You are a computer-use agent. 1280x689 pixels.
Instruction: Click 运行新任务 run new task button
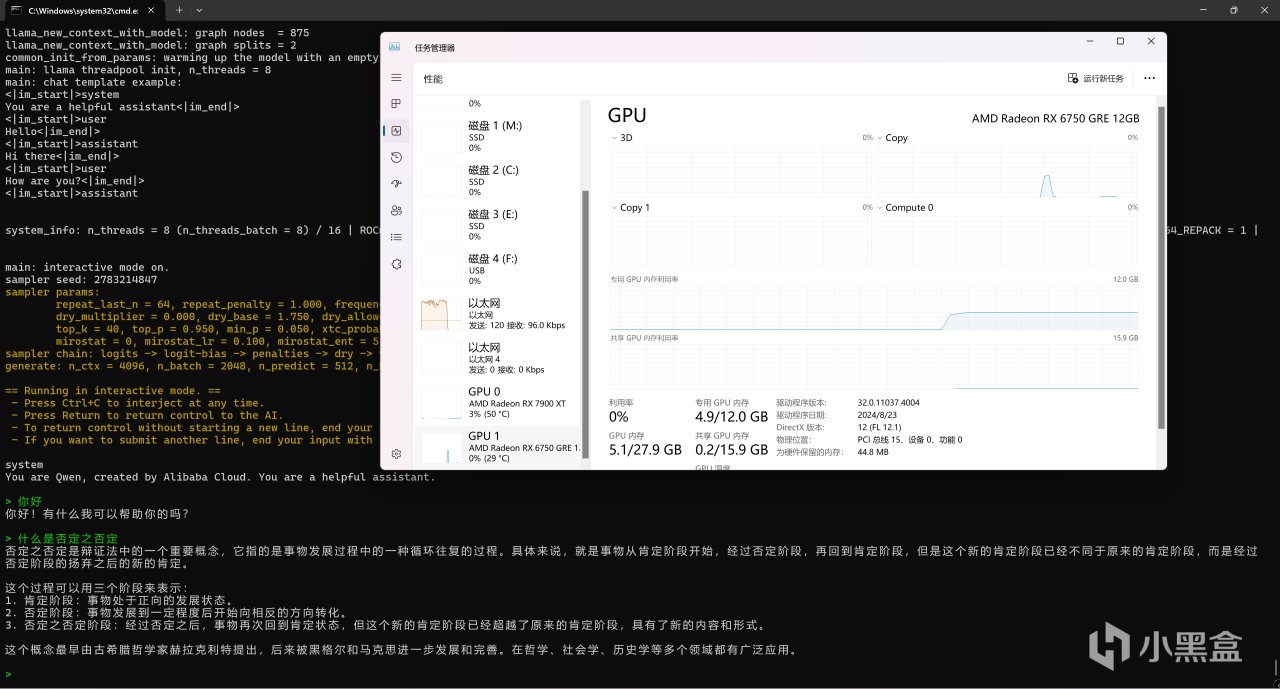click(x=1095, y=78)
